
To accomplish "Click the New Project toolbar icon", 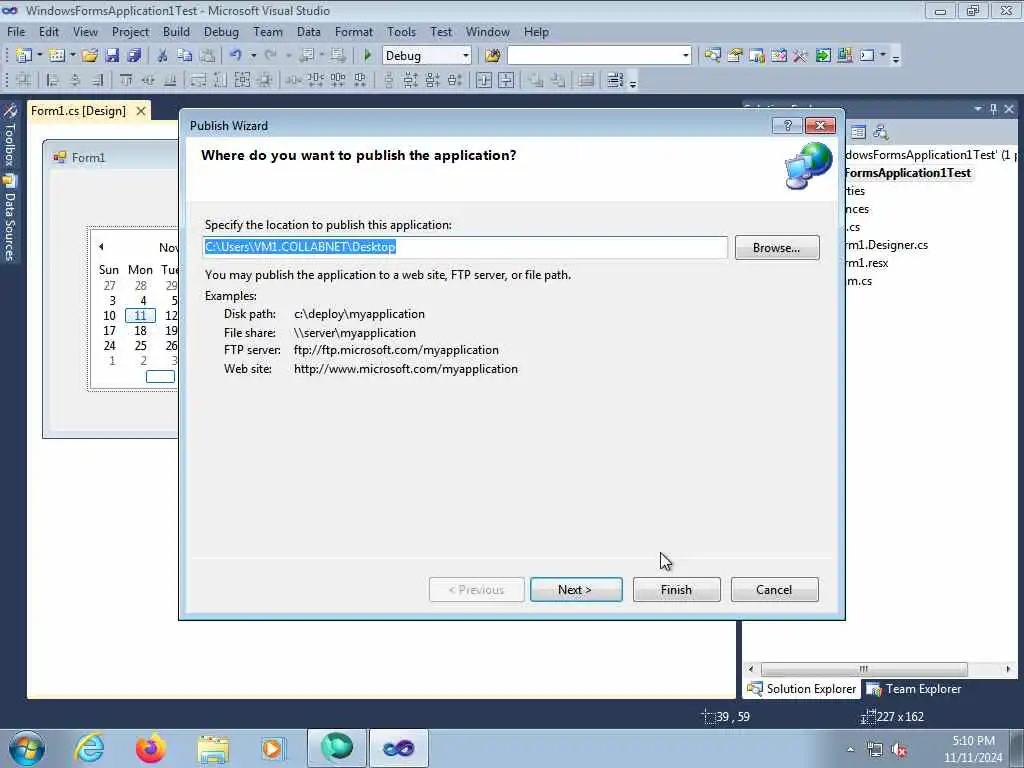I will tap(24, 56).
